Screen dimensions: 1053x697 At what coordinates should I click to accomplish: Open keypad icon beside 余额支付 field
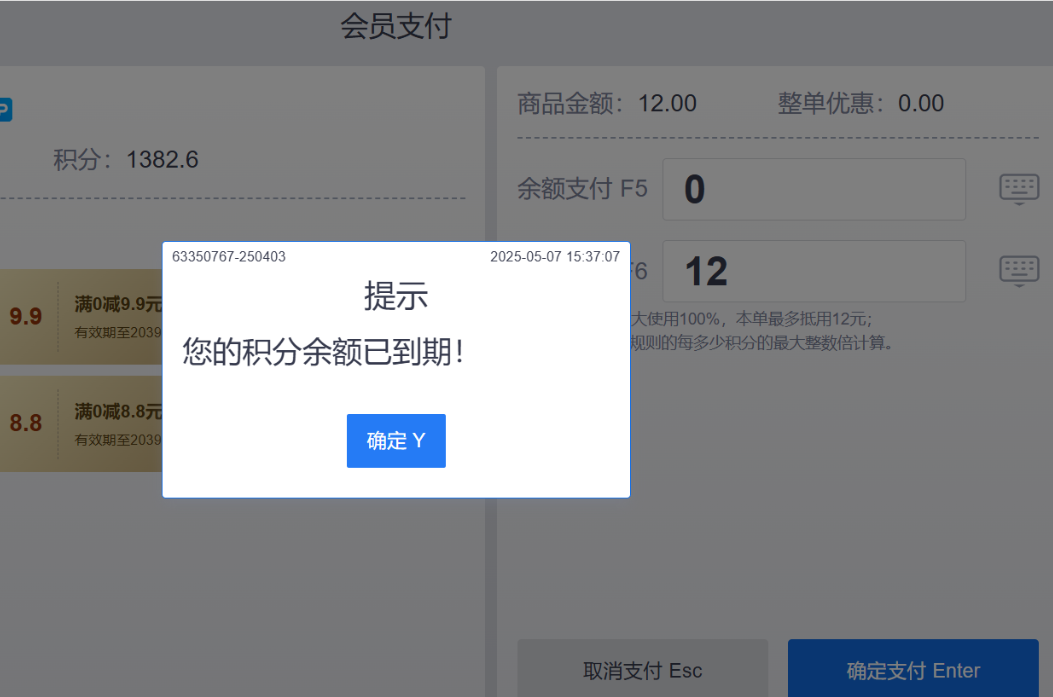coord(1019,189)
